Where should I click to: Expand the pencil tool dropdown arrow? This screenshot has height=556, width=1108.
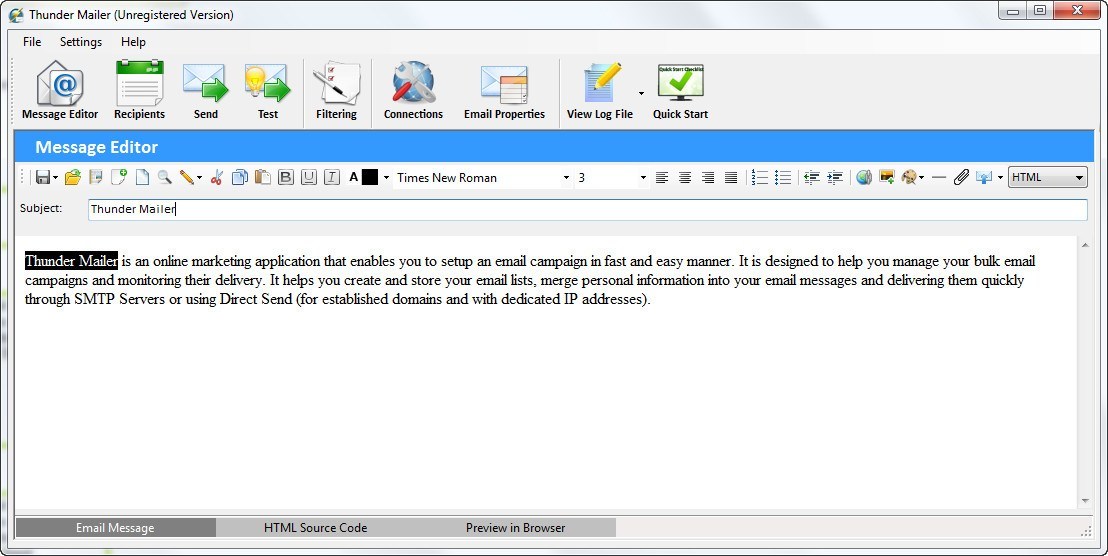click(199, 178)
